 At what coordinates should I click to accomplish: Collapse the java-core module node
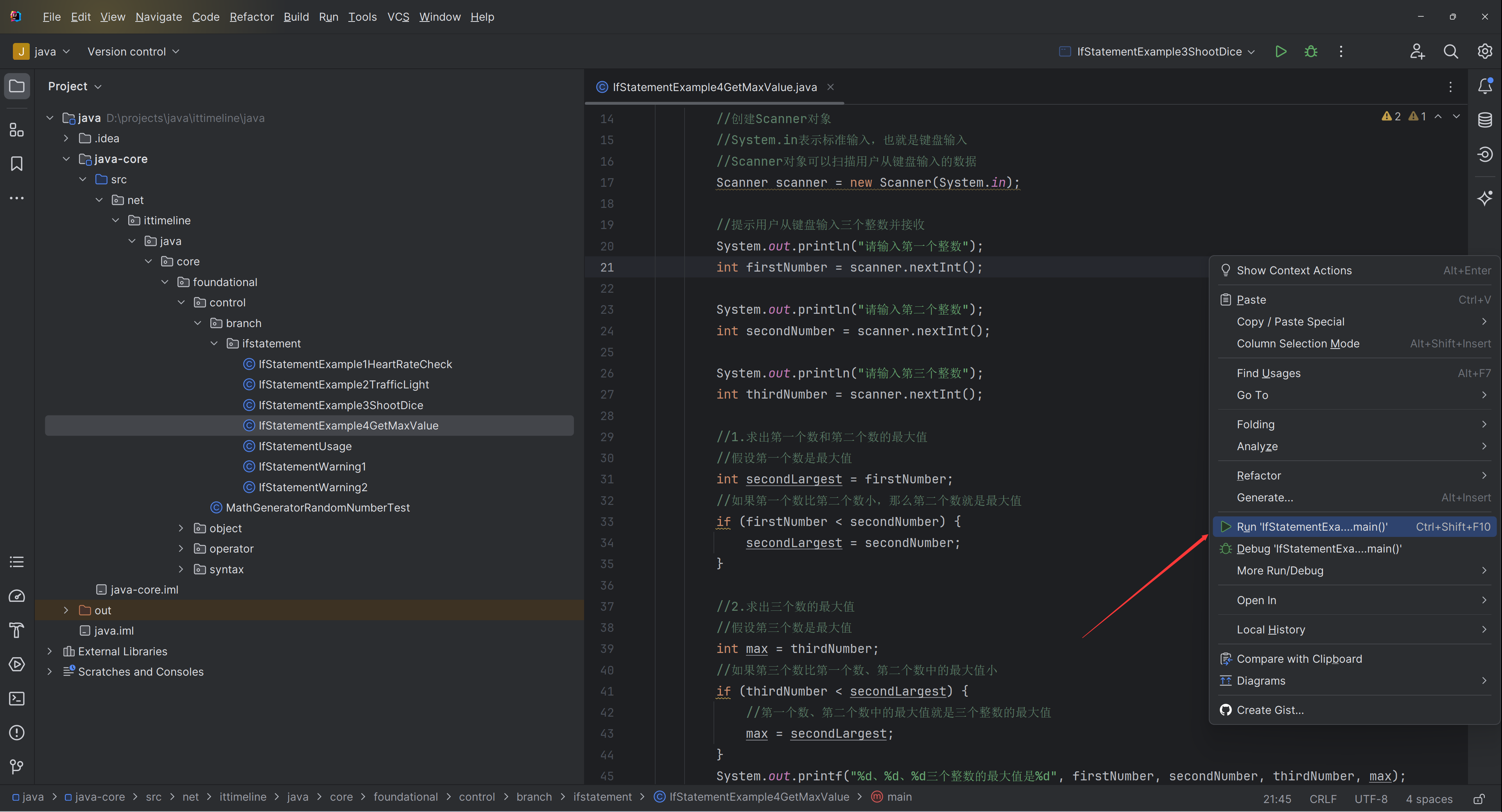tap(66, 159)
